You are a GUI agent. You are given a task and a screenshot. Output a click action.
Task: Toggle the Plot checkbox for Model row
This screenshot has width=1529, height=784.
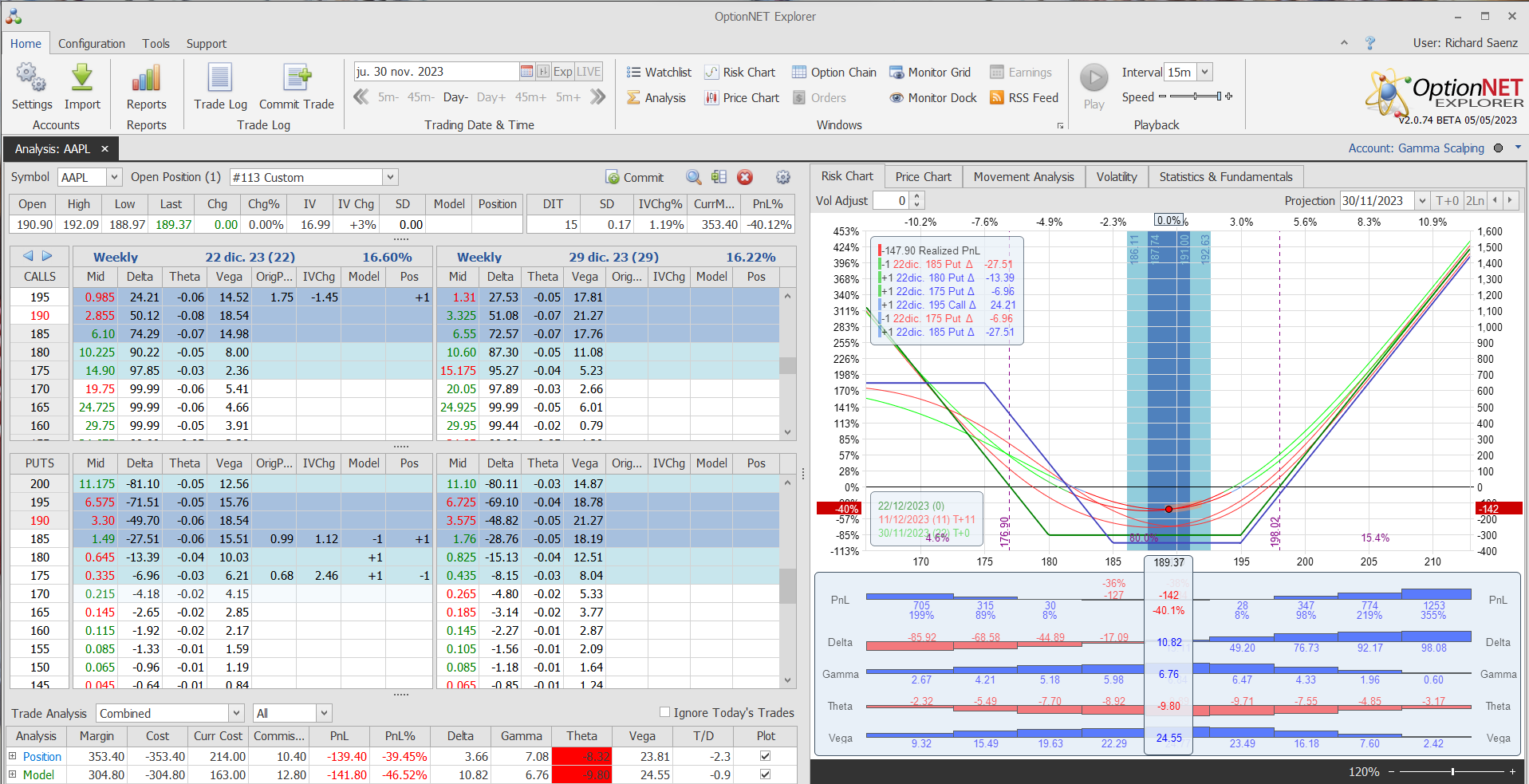(766, 774)
